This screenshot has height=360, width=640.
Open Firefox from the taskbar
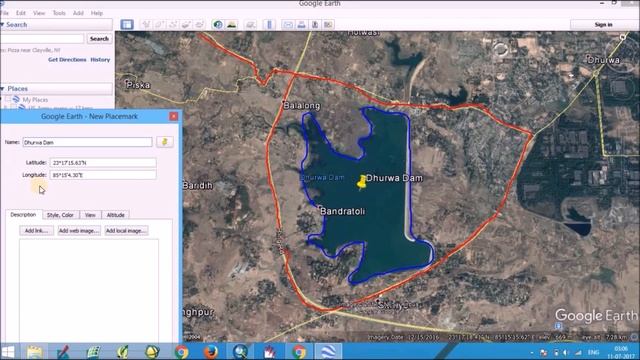tap(211, 351)
